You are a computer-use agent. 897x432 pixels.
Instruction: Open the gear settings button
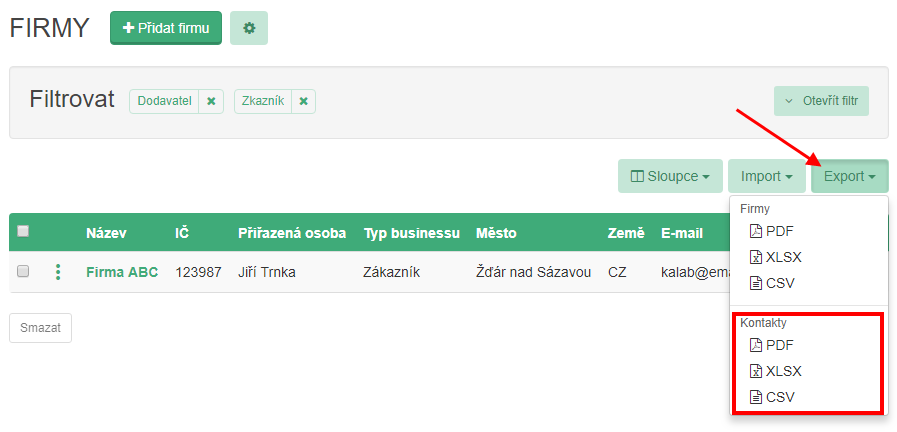click(x=249, y=28)
